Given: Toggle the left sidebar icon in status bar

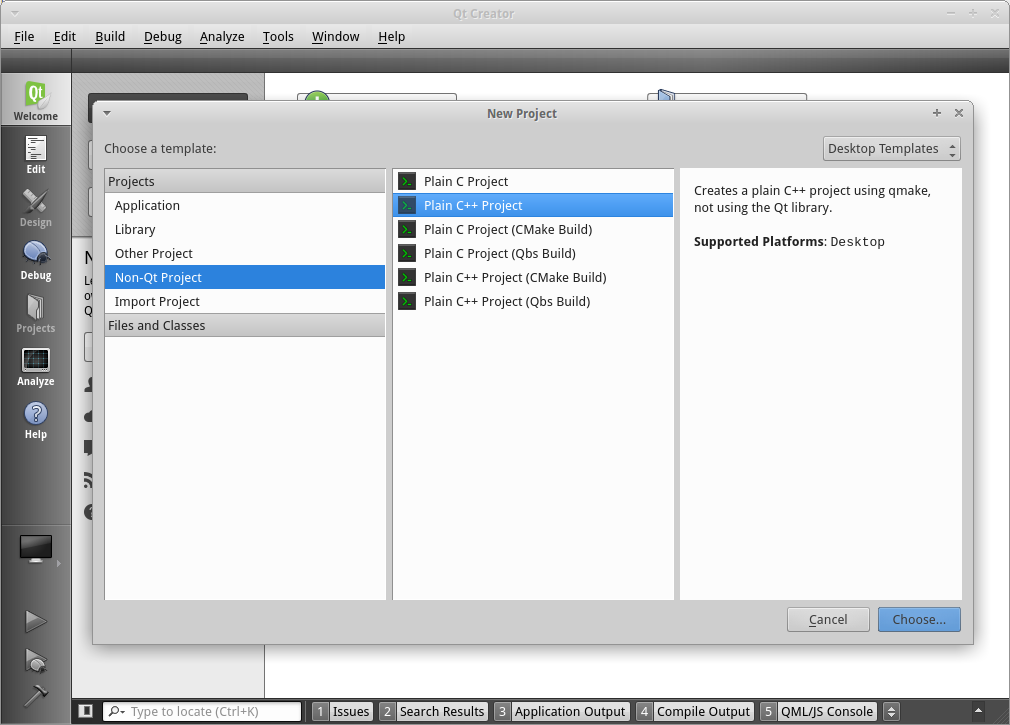Looking at the screenshot, I should tap(86, 711).
